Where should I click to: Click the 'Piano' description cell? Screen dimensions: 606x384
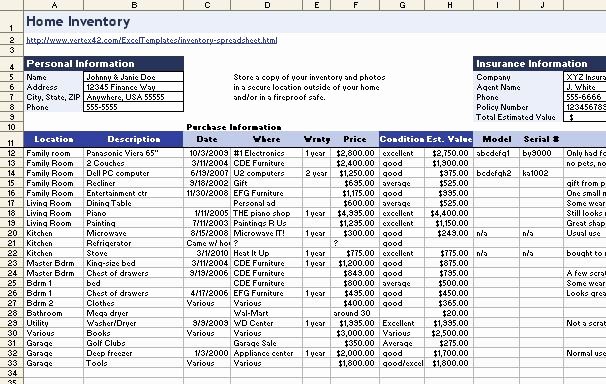[x=133, y=213]
